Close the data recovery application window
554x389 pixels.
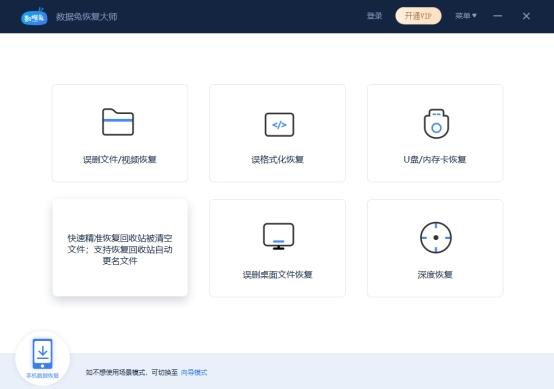click(x=526, y=16)
